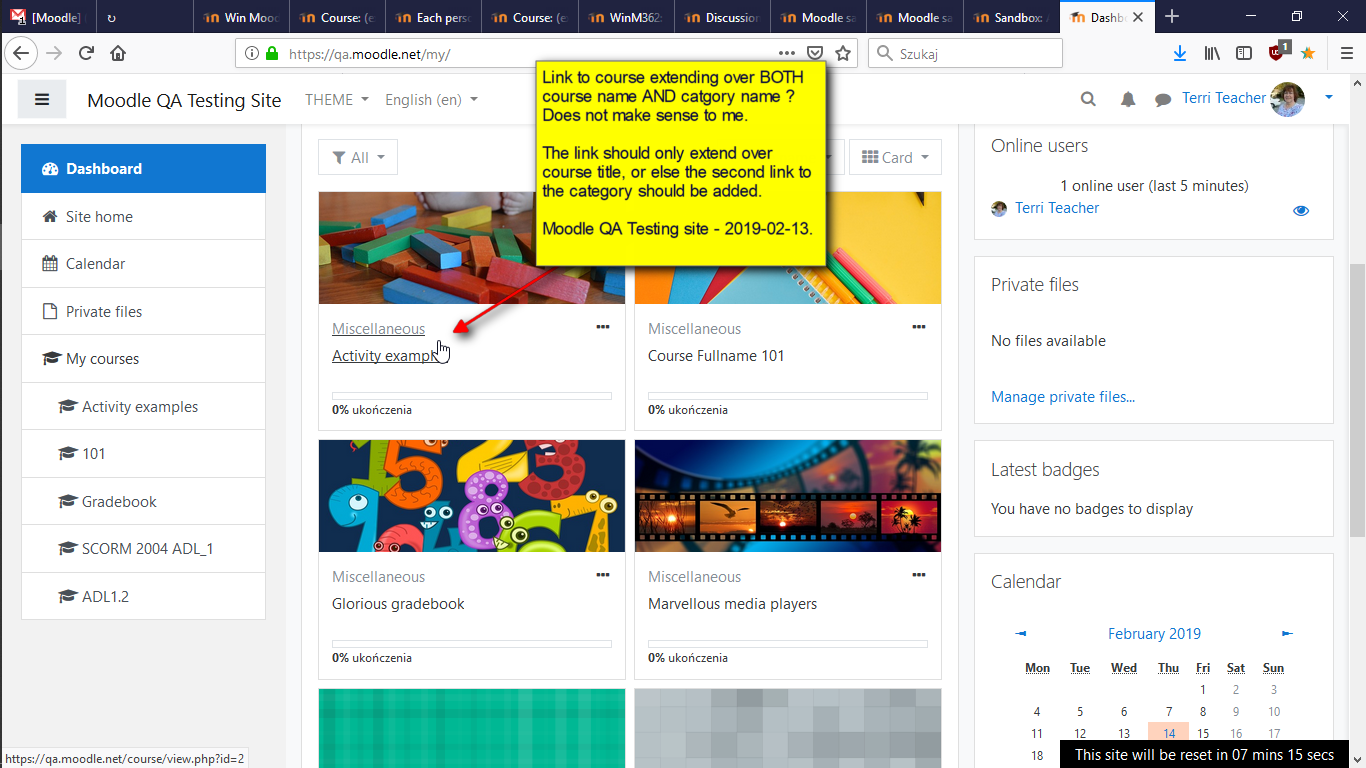Toggle the Firefox sidebar icon

tap(1244, 54)
